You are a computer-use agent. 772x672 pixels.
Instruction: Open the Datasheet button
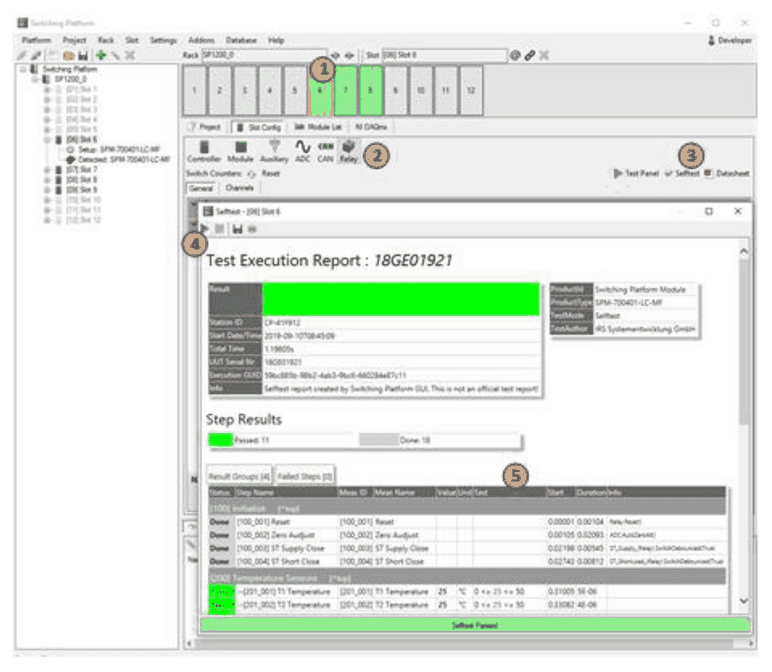coord(727,173)
